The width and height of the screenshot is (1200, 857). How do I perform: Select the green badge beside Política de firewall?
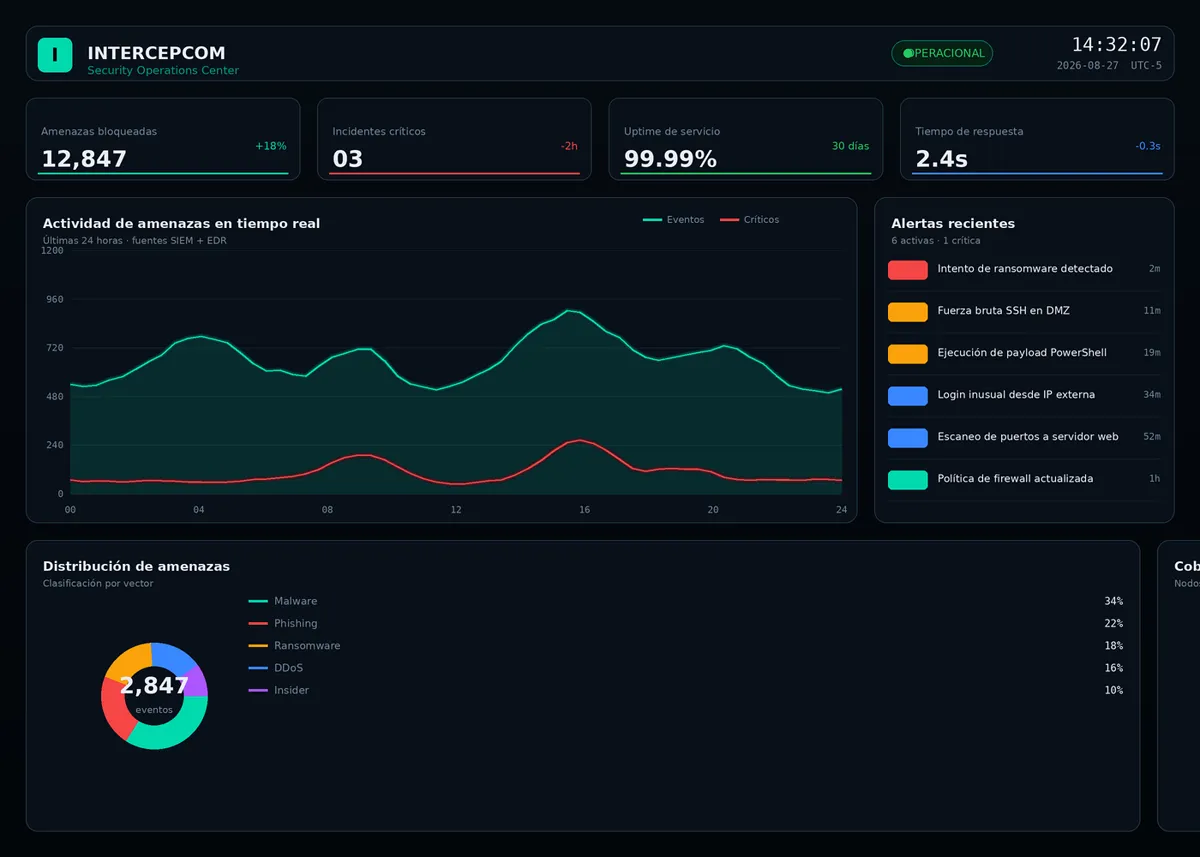click(x=907, y=479)
